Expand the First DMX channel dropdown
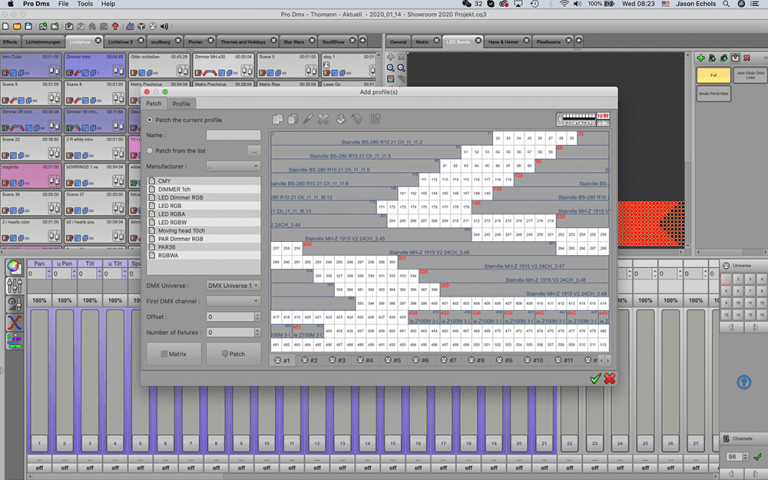 point(233,300)
